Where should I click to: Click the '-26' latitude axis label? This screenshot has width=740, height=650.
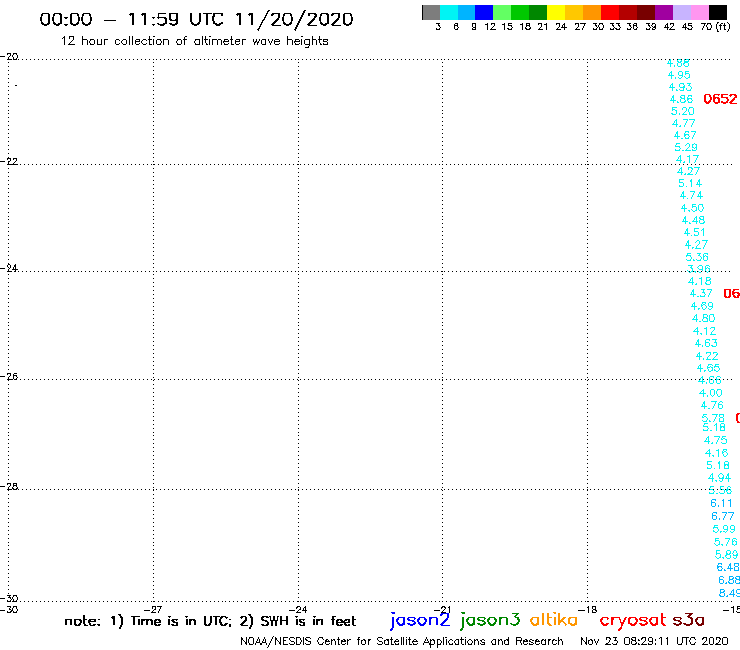click(9, 377)
